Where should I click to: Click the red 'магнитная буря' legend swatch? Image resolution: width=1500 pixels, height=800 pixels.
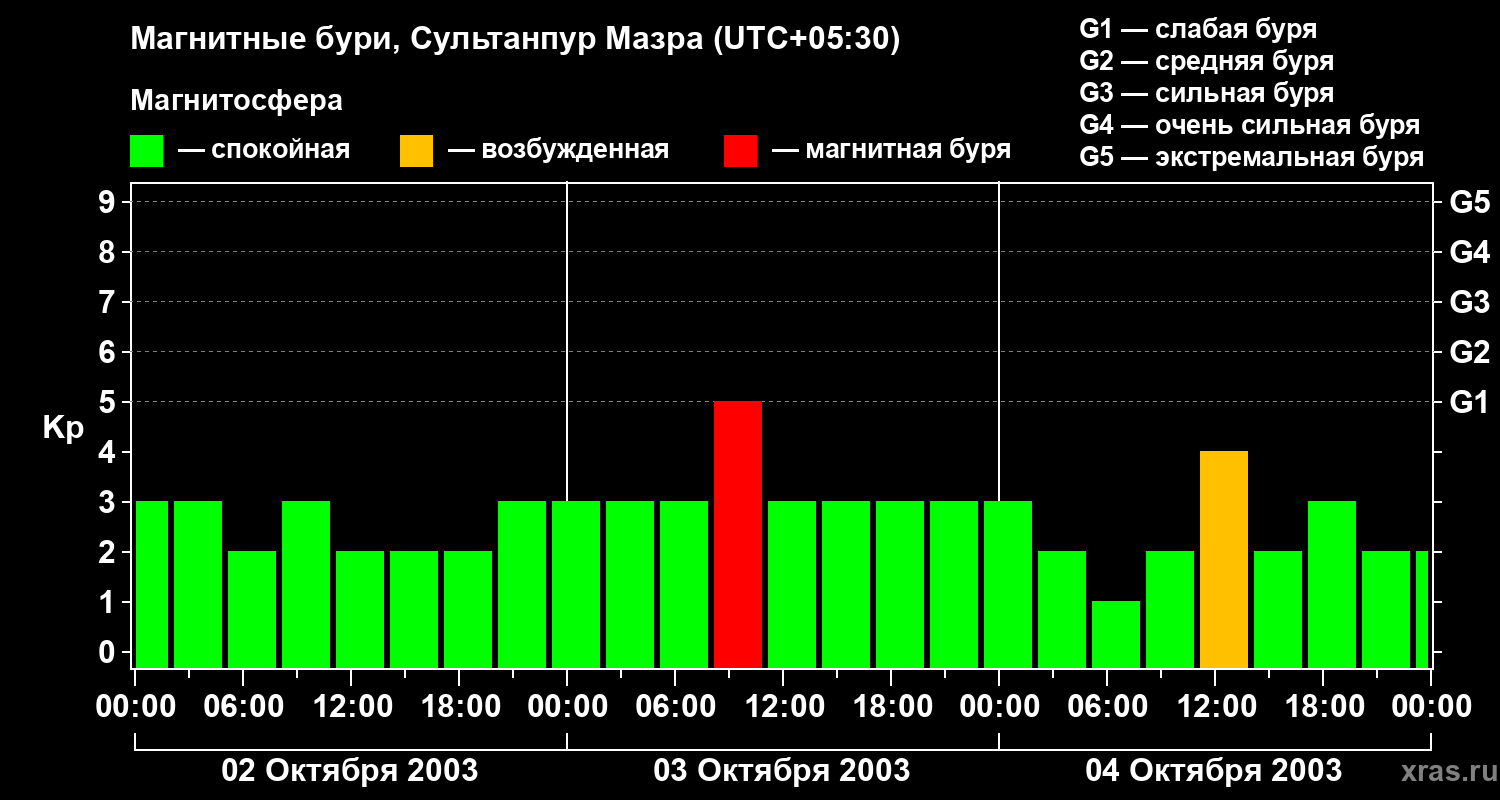(741, 151)
